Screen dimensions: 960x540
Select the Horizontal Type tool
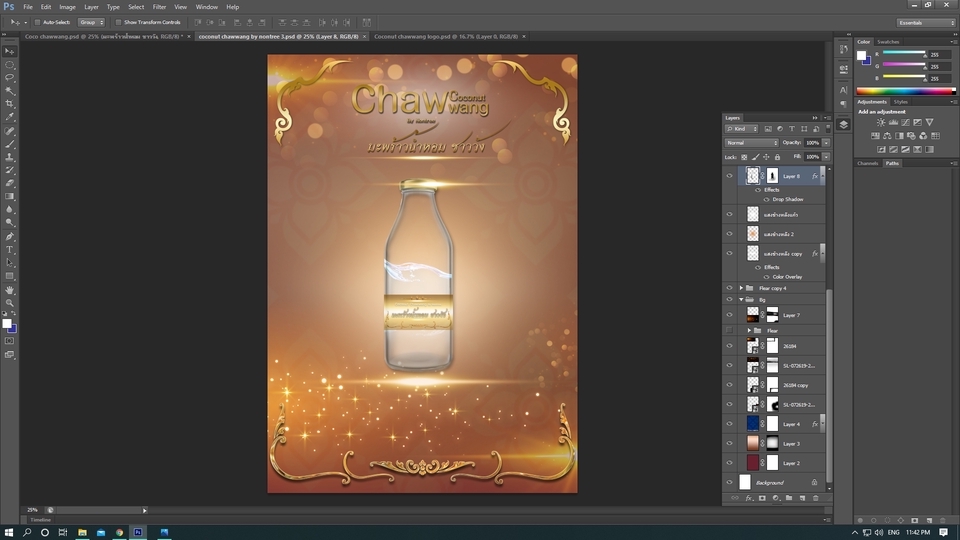click(9, 250)
